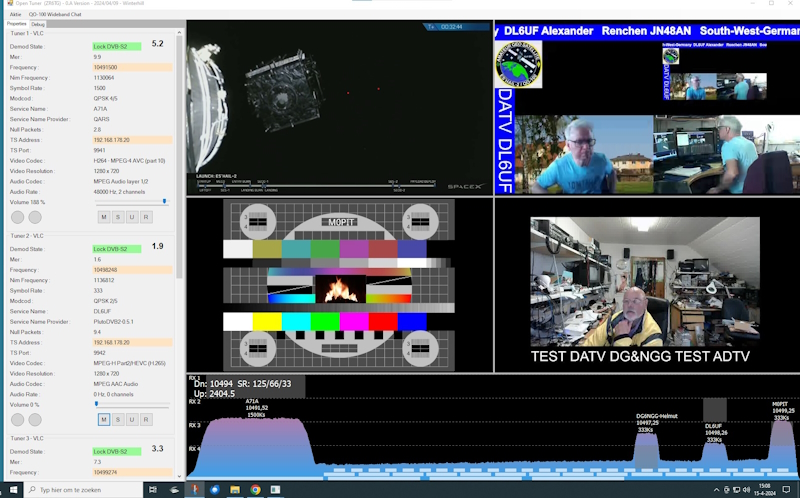Click scroll up arrow of properties panel
800x498 pixels.
(x=179, y=33)
